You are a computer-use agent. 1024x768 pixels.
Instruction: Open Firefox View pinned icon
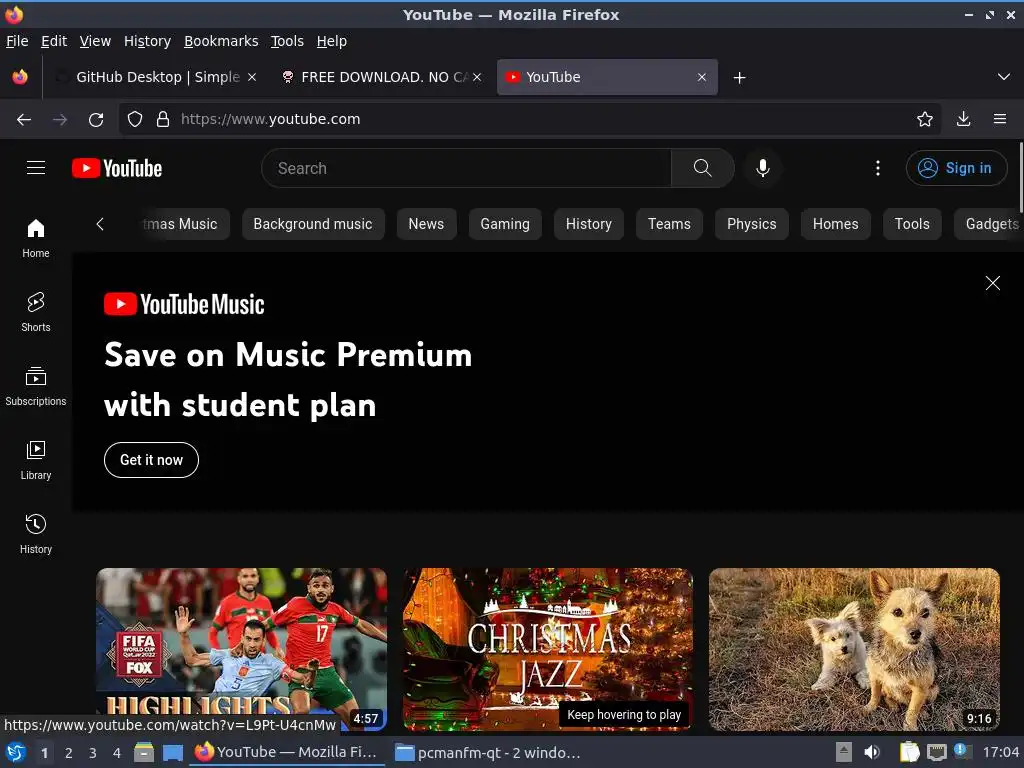[20, 77]
